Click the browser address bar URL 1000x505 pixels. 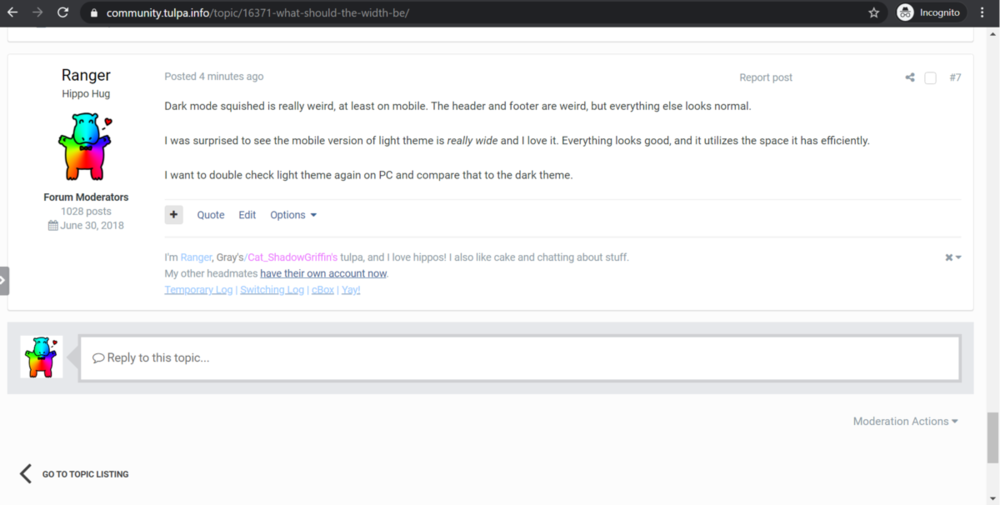[x=258, y=13]
